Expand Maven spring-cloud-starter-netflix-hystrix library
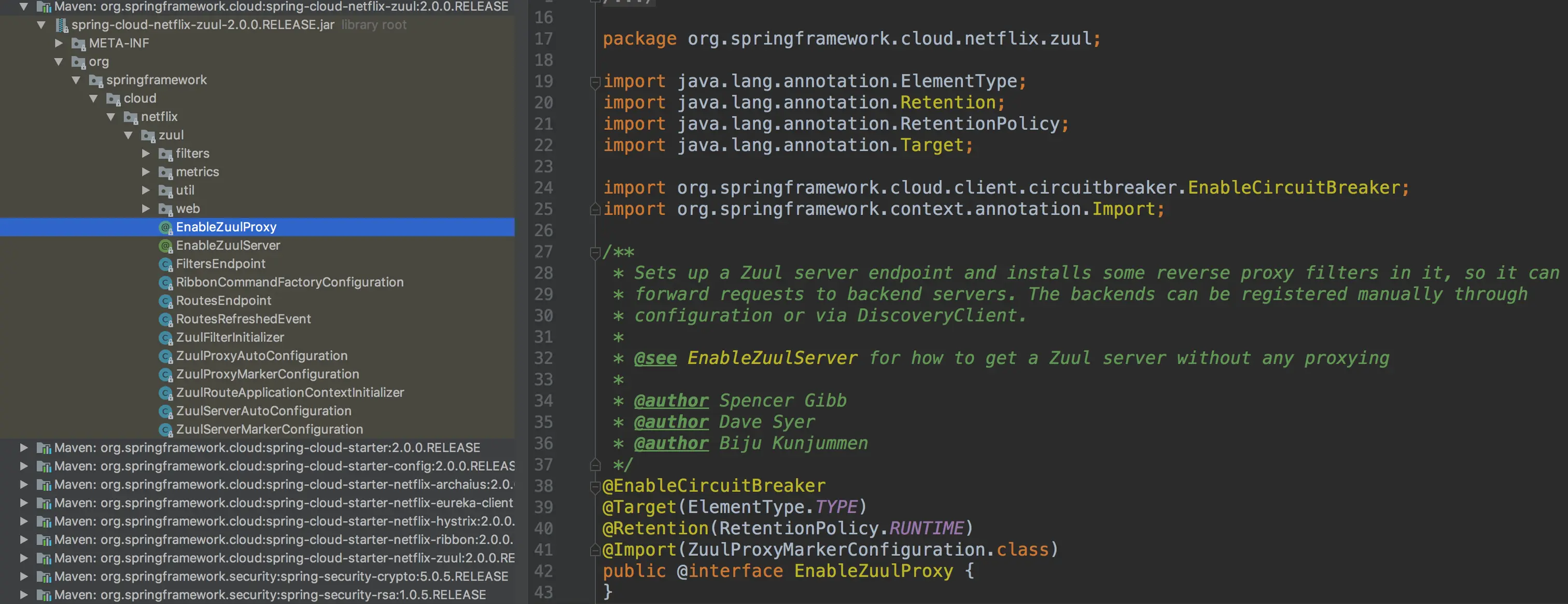Image resolution: width=1568 pixels, height=604 pixels. [x=24, y=521]
